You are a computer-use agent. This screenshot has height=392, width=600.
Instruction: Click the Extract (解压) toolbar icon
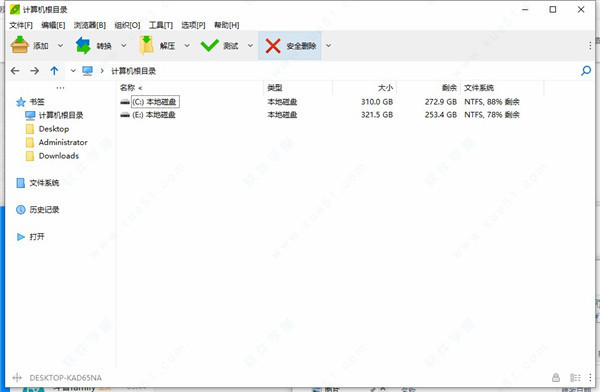pos(146,45)
